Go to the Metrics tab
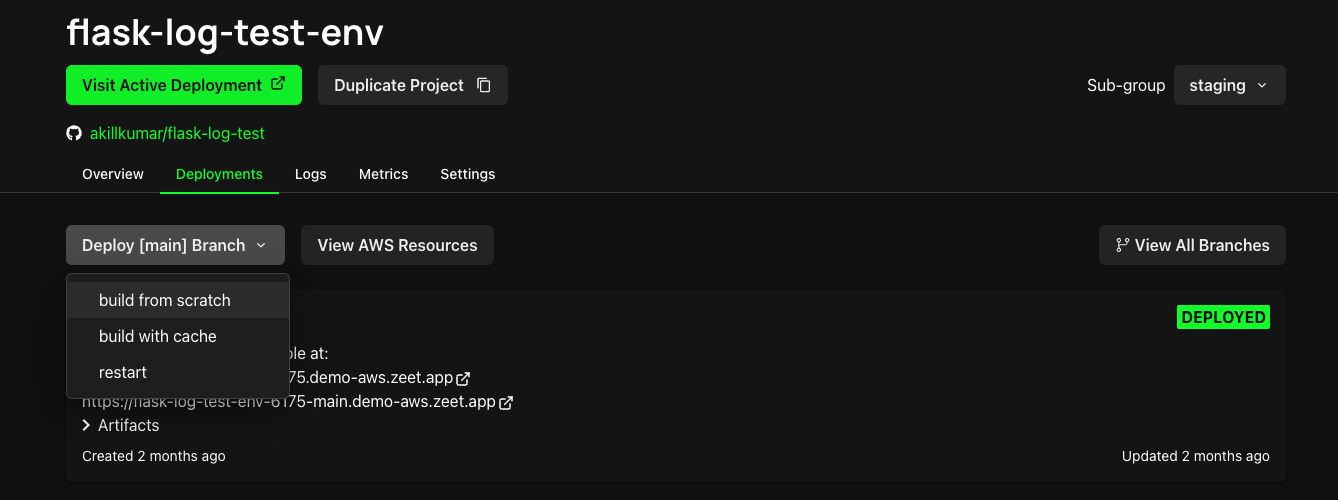The height and width of the screenshot is (500, 1338). pos(384,174)
